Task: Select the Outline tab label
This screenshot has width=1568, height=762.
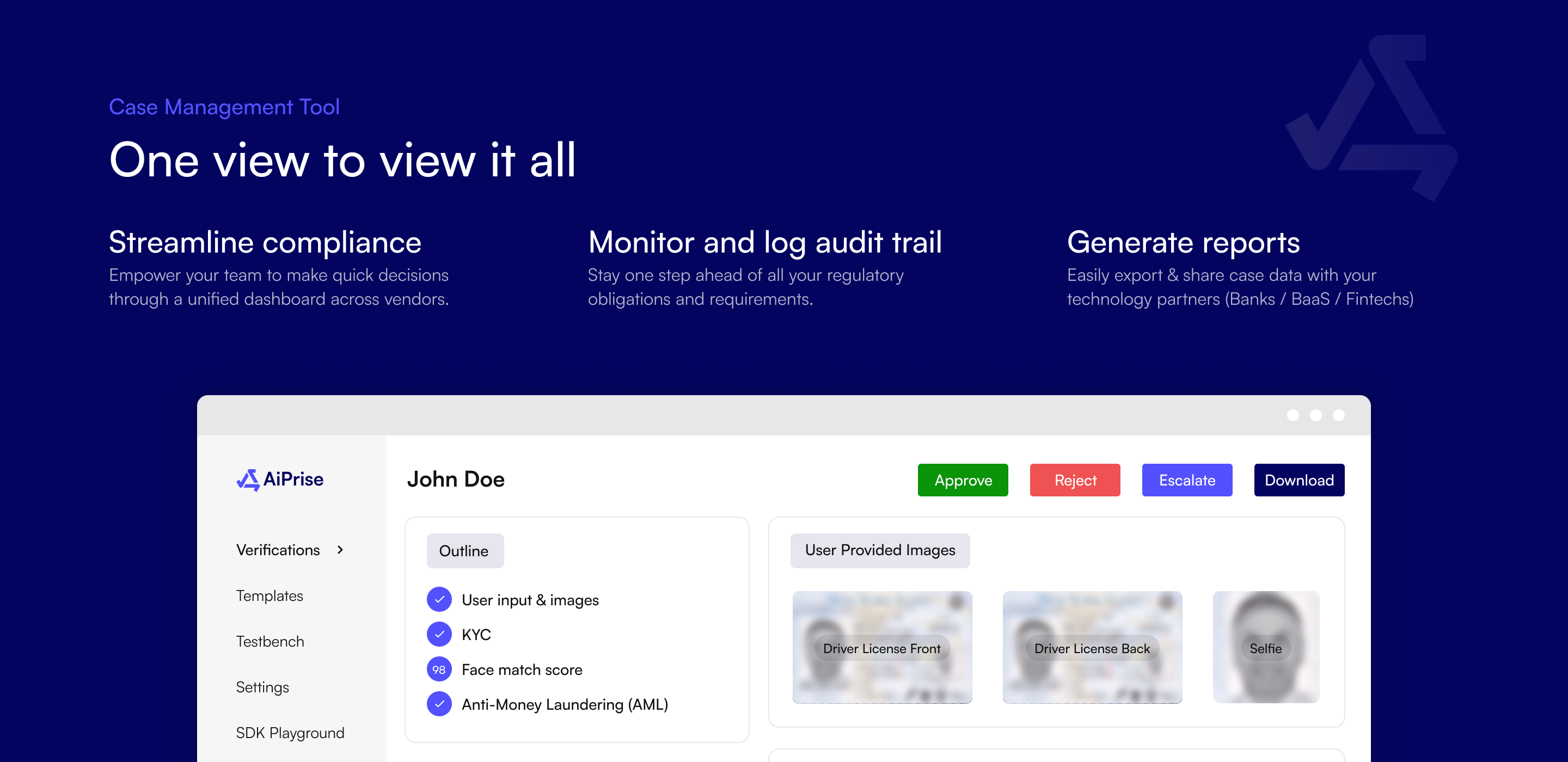Action: pyautogui.click(x=465, y=551)
